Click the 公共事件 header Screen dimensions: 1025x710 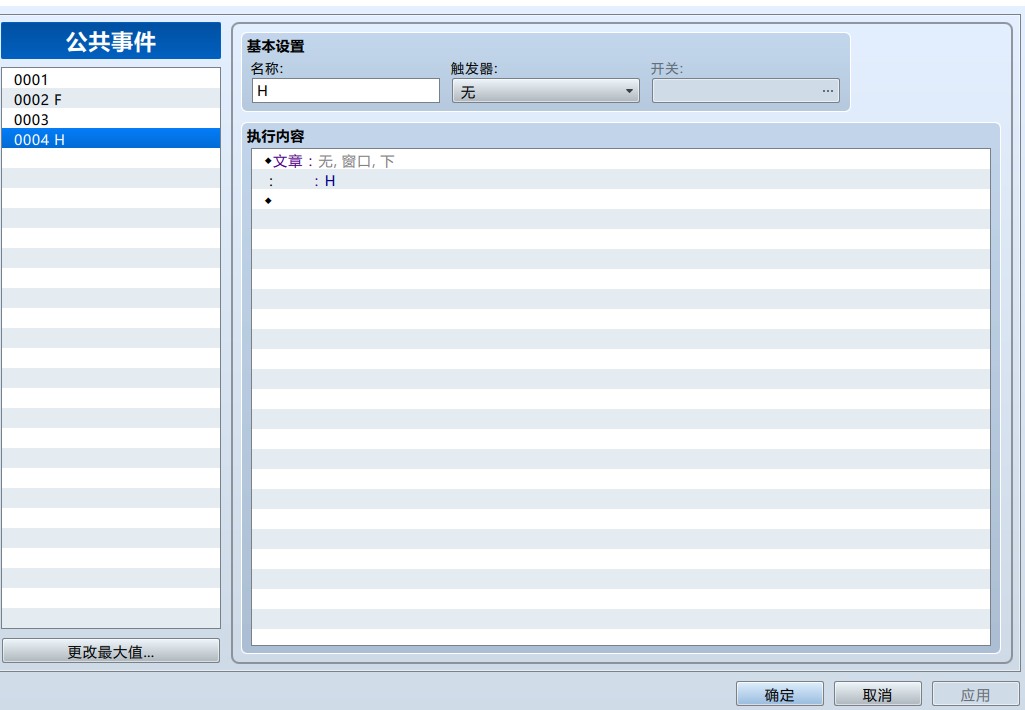[111, 41]
